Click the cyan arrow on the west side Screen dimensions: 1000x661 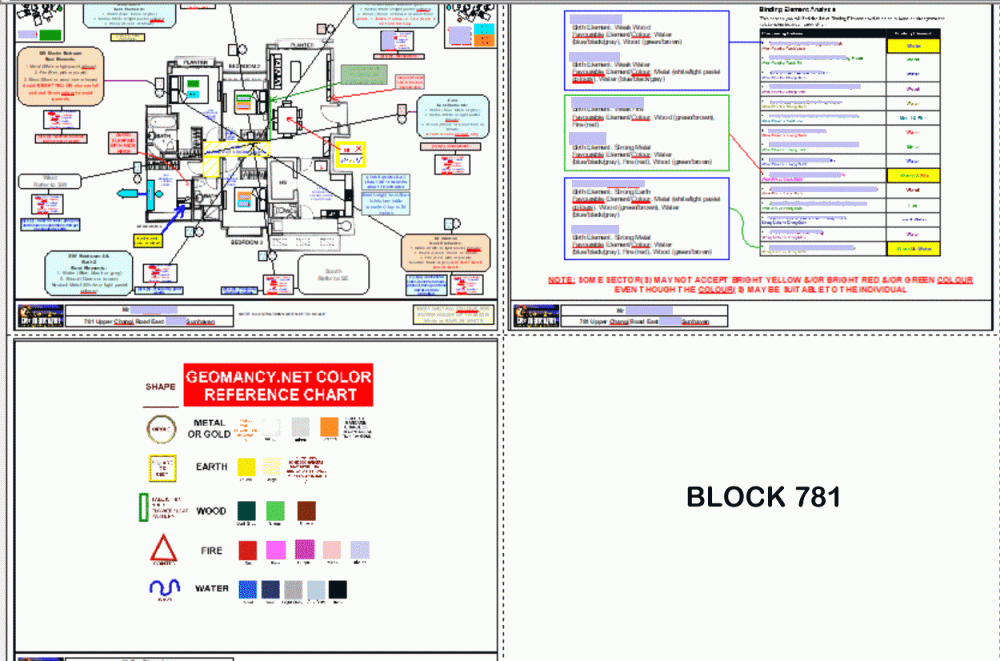pyautogui.click(x=126, y=193)
